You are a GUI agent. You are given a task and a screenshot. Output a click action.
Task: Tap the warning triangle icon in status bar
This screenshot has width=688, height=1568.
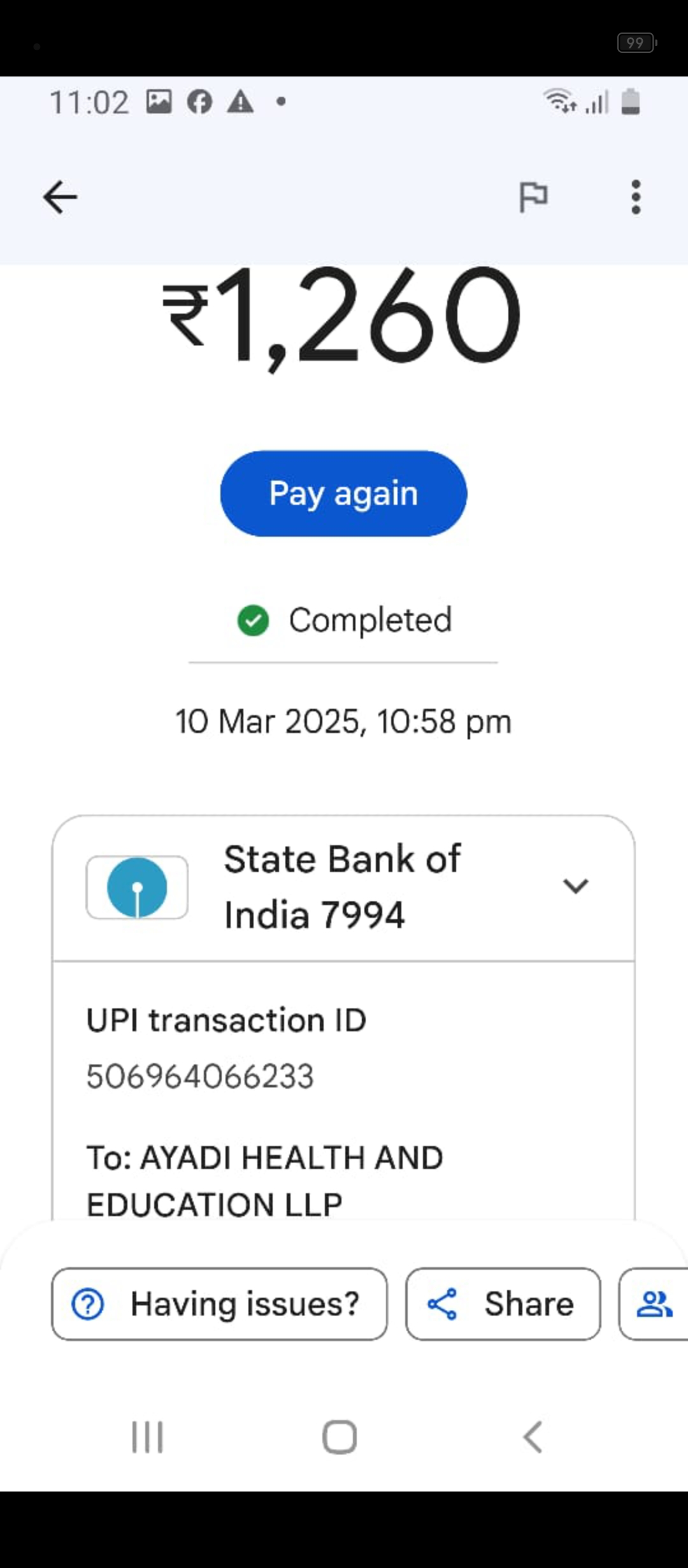(x=240, y=102)
